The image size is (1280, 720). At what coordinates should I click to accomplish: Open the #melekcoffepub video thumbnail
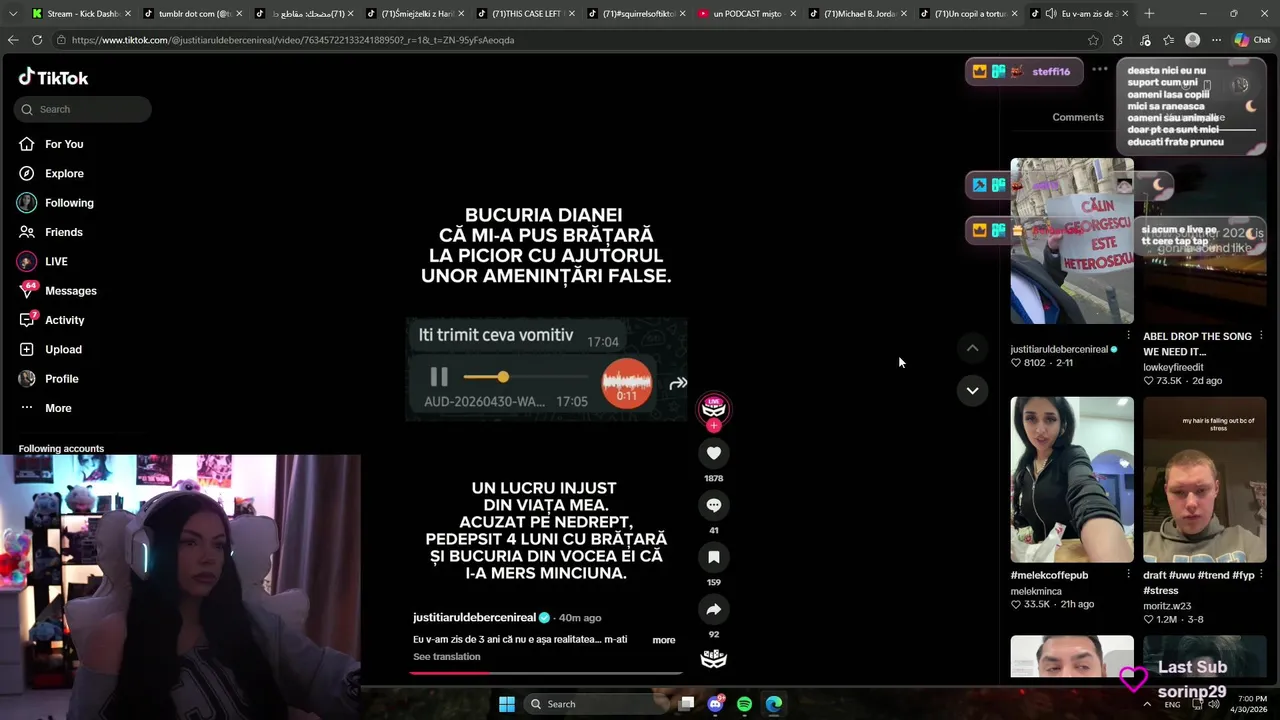tap(1072, 480)
